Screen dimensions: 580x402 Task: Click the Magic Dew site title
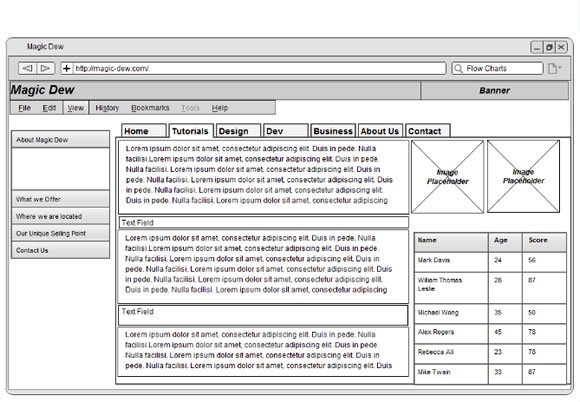click(x=43, y=90)
